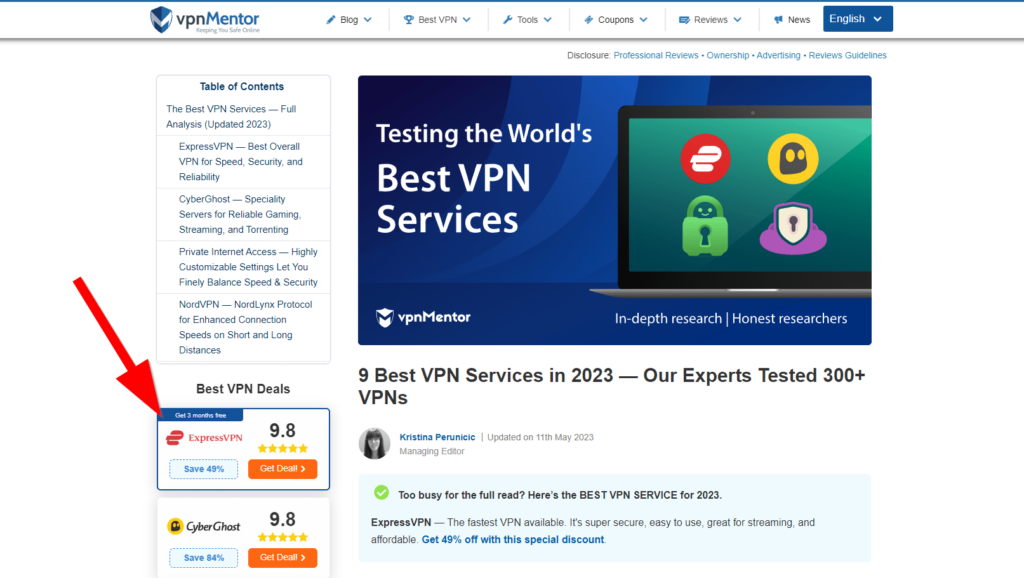Click the green Private Internet Access padlock icon

tap(705, 227)
